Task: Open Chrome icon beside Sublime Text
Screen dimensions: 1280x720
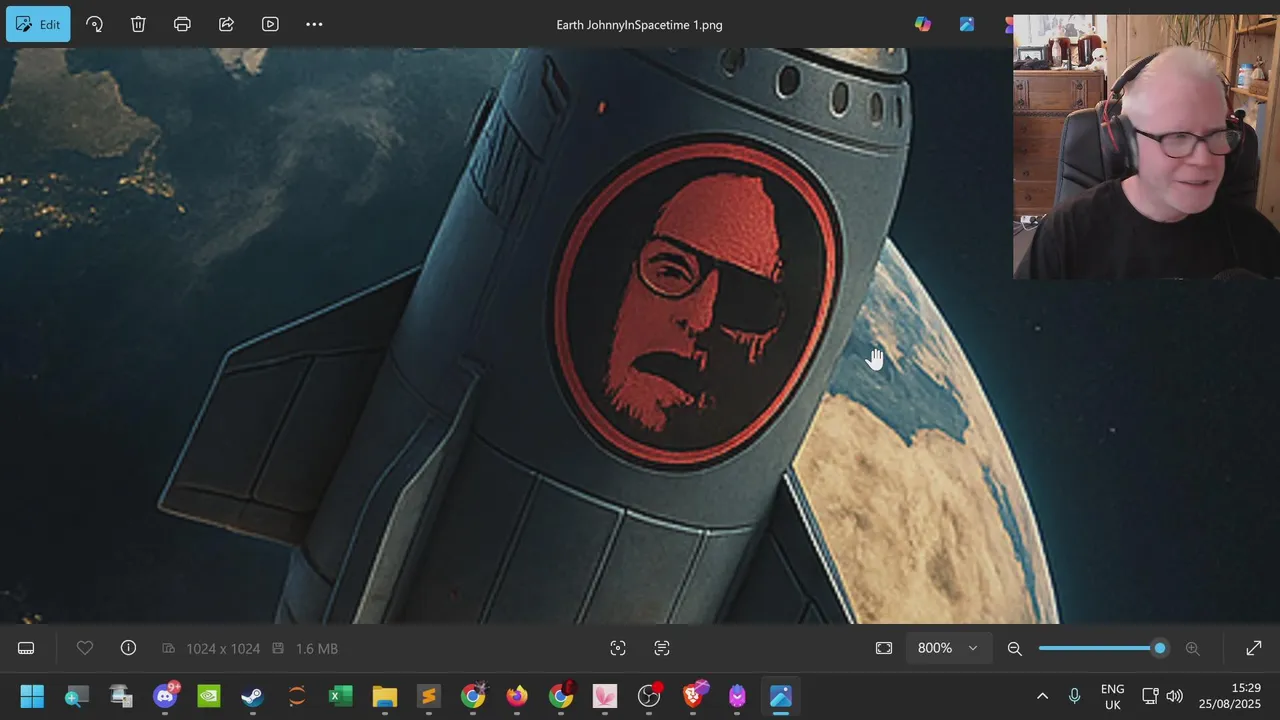Action: coord(473,696)
